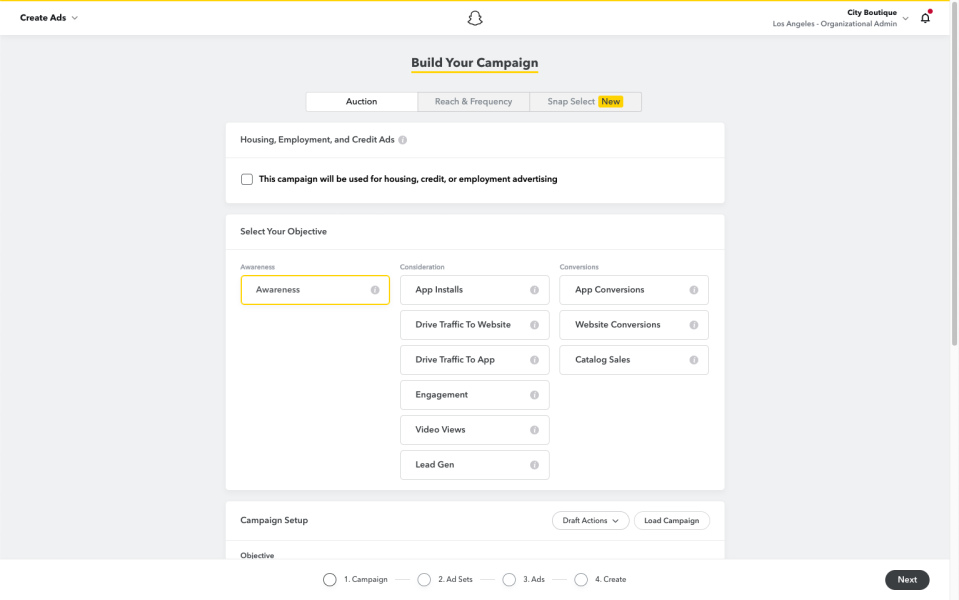The height and width of the screenshot is (600, 959).
Task: Switch to the Reach & Frequency tab
Action: point(473,102)
